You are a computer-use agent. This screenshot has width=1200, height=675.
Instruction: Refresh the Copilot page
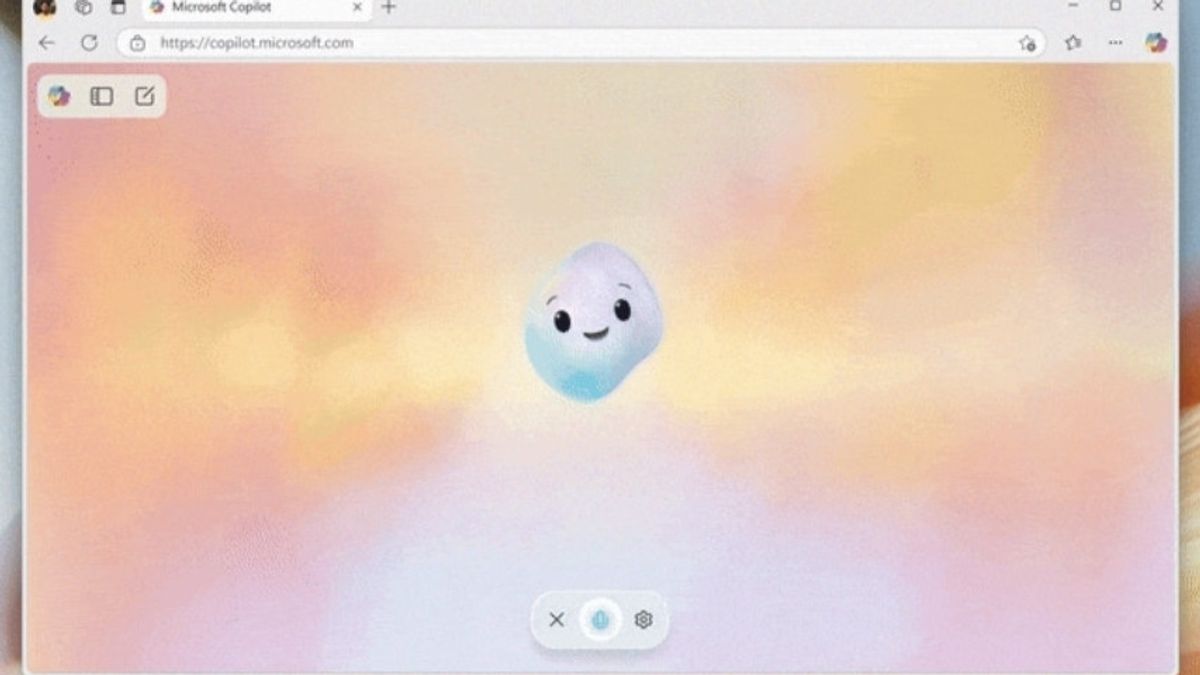click(x=89, y=43)
